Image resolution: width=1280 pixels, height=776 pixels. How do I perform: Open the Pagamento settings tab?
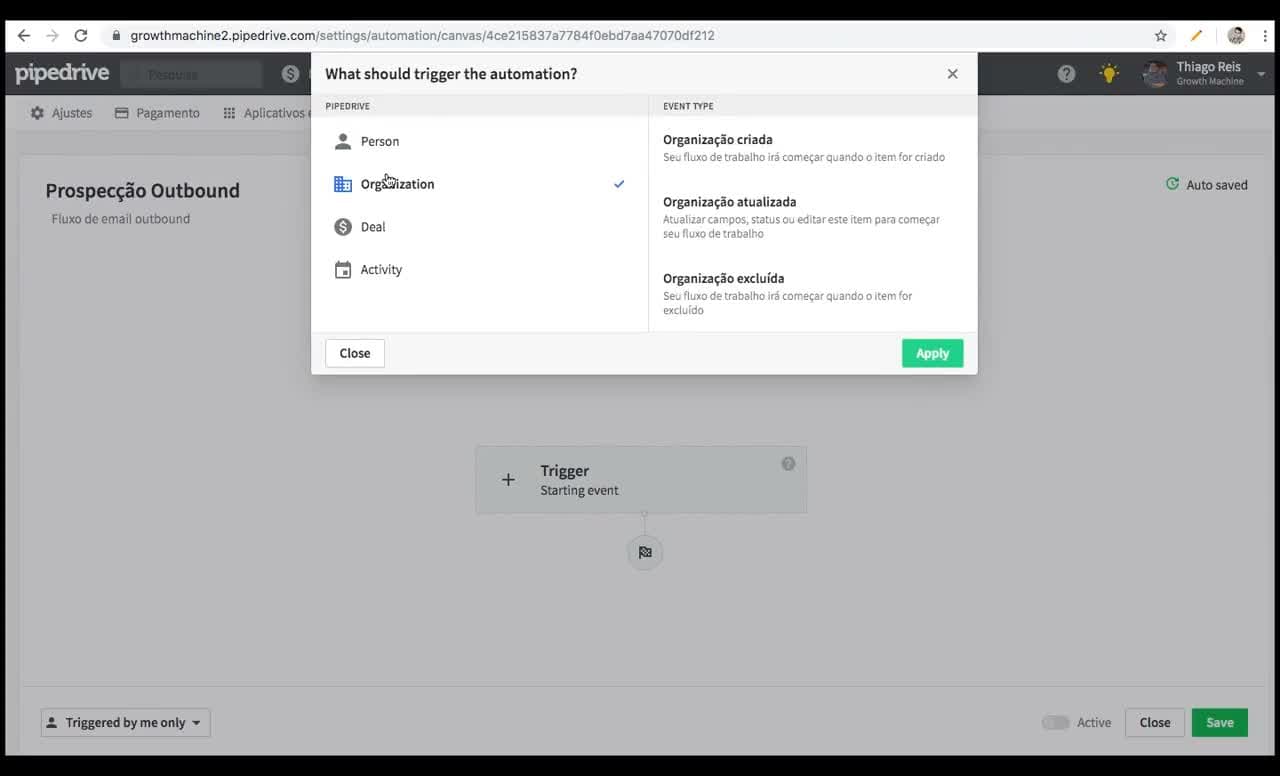(x=157, y=113)
